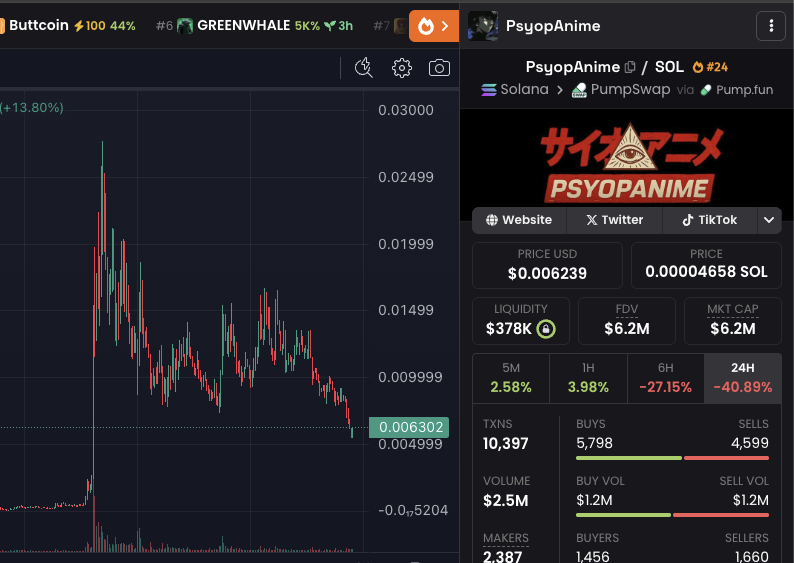Click the Solana chain logo
The image size is (794, 563).
click(489, 90)
